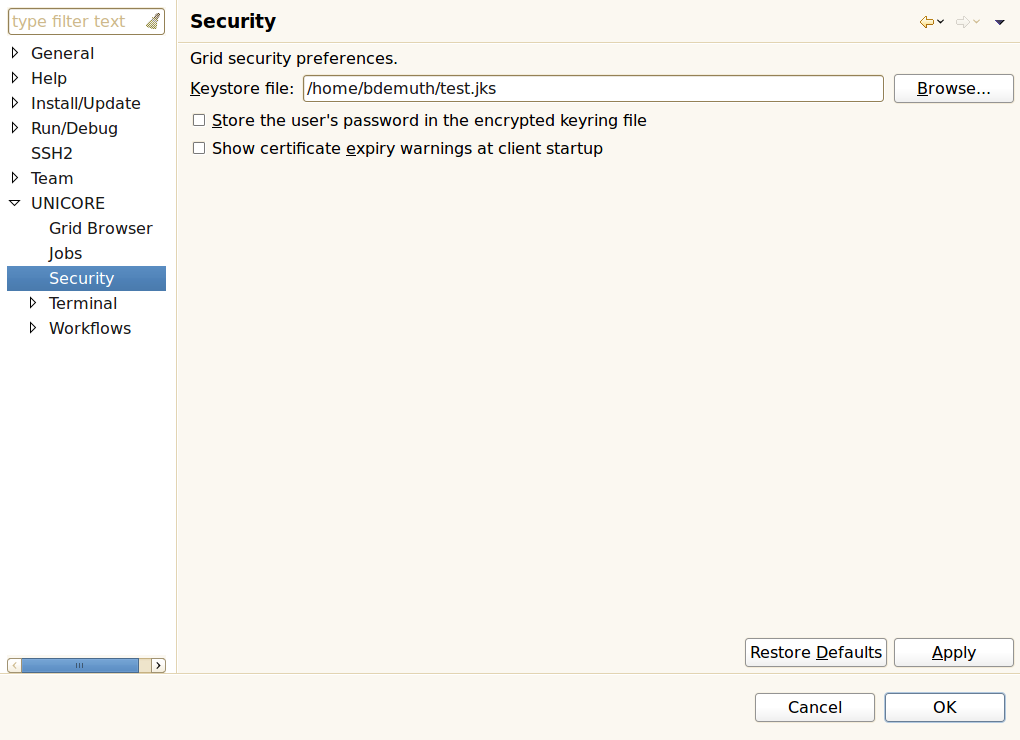Click the Apply button
The image size is (1020, 740).
pyautogui.click(x=953, y=652)
